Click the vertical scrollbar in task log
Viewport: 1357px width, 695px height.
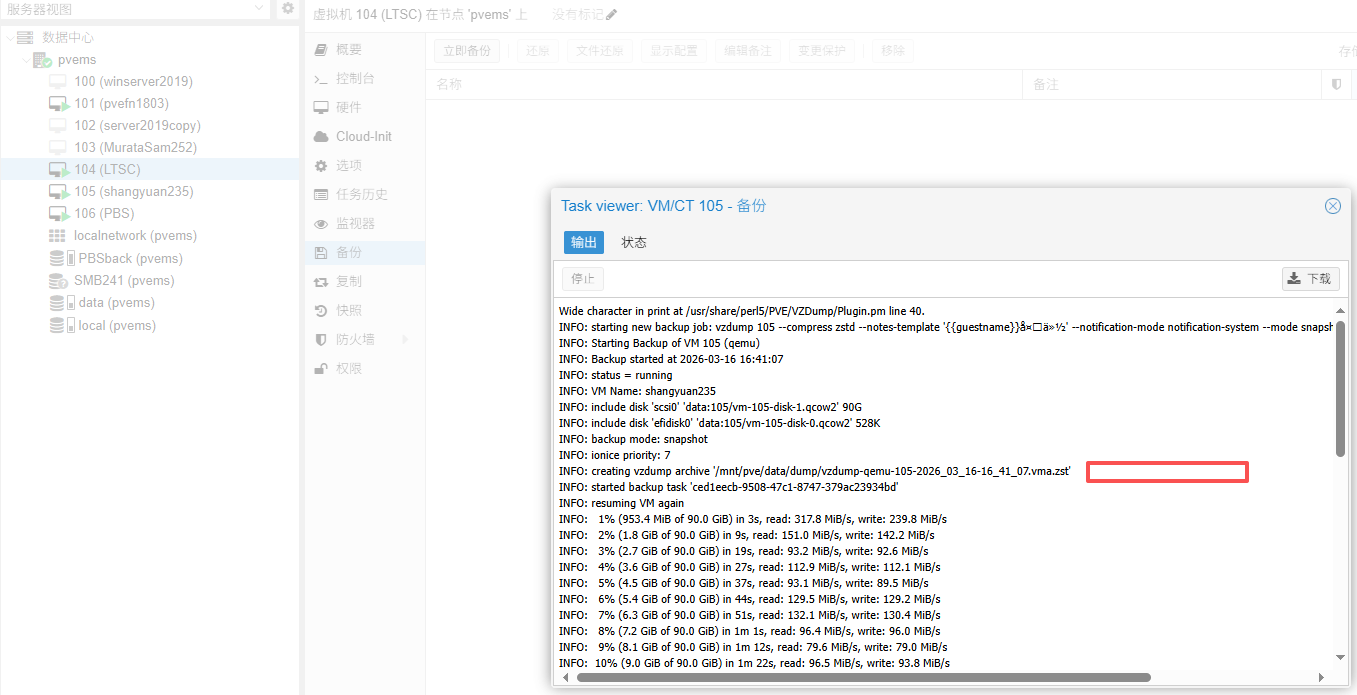tap(1340, 388)
